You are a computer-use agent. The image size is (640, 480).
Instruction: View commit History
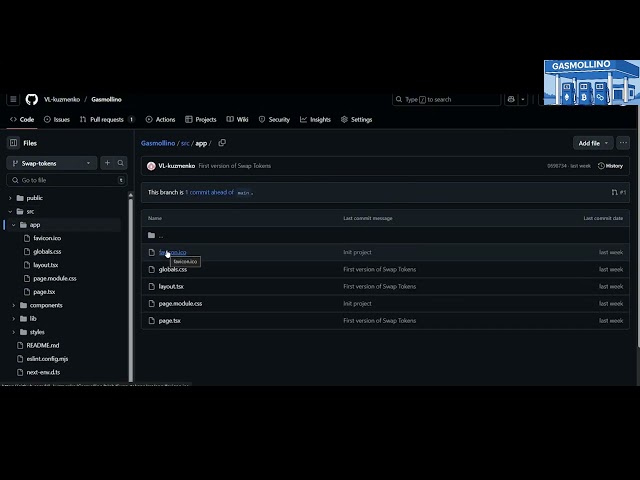(x=610, y=166)
